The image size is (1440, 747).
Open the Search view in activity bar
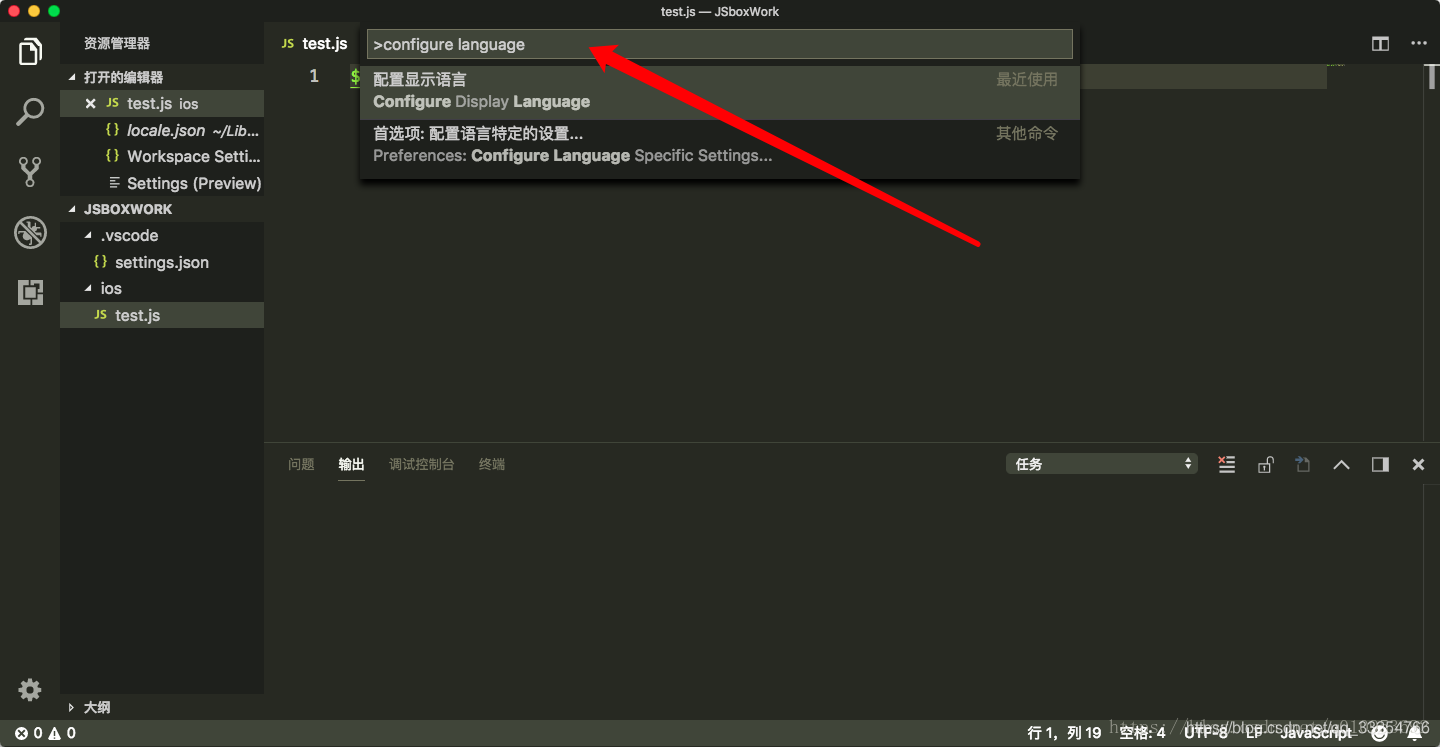(x=30, y=112)
